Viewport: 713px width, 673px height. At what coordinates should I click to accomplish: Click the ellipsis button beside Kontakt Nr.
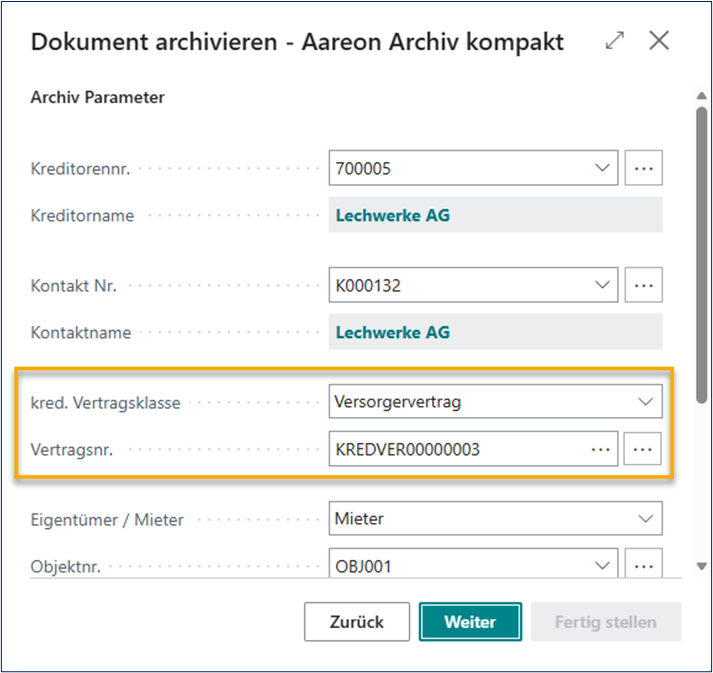coord(643,285)
